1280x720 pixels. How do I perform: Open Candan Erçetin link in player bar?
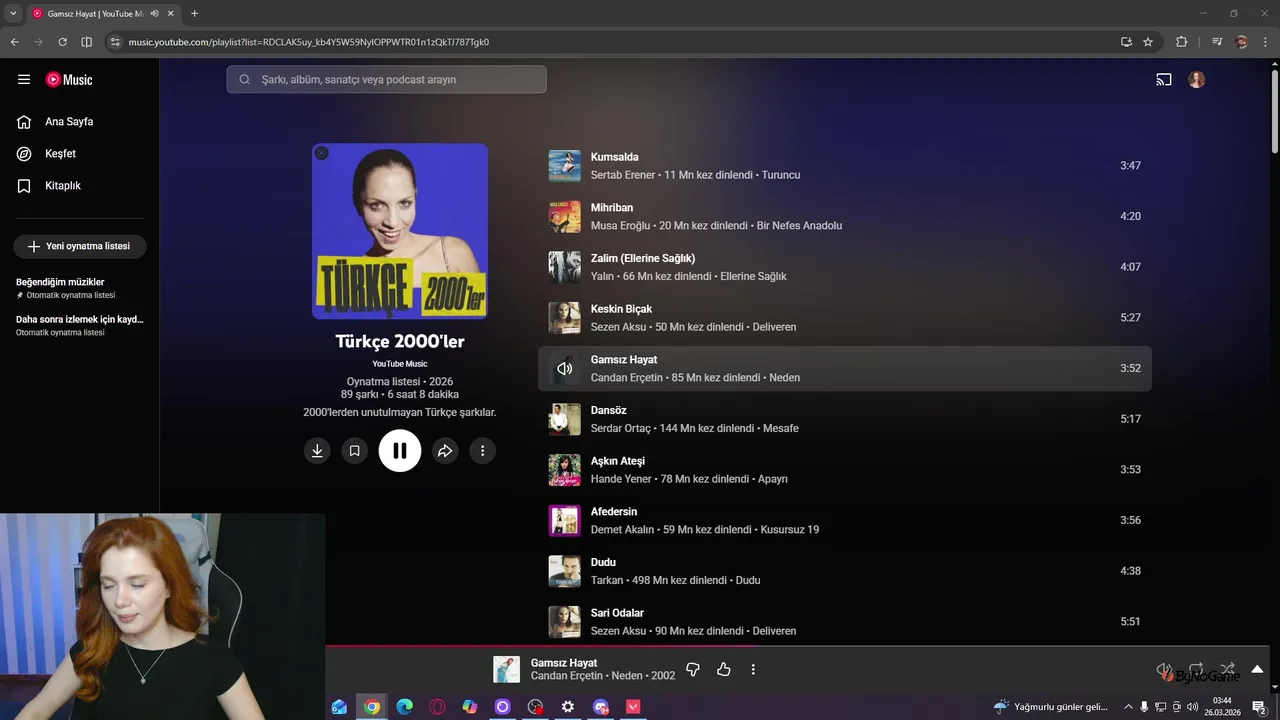[x=567, y=676]
